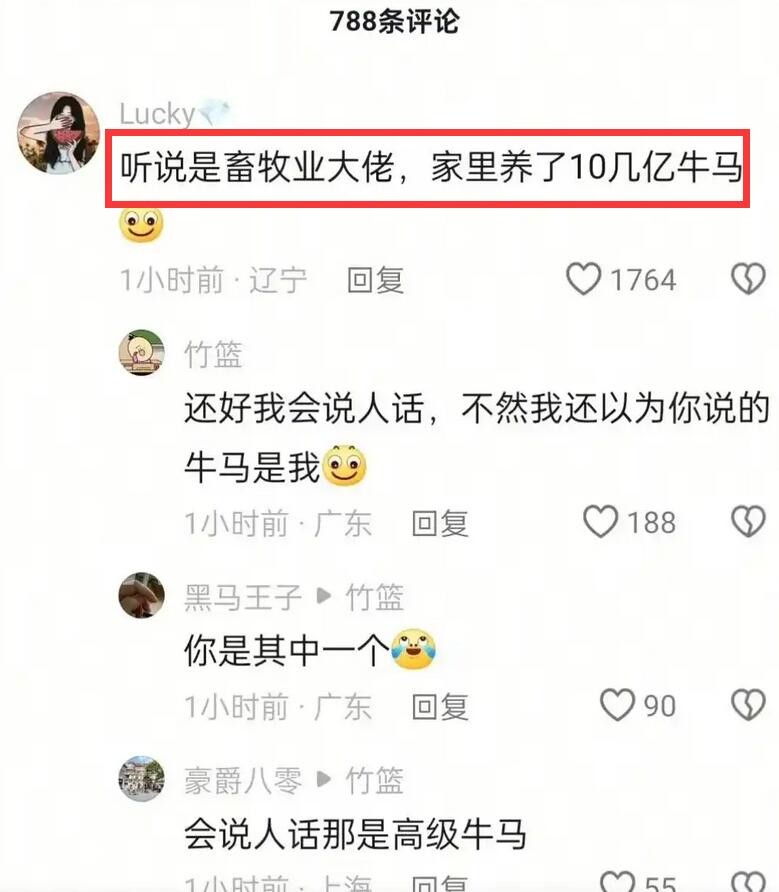This screenshot has width=779, height=892.
Task: Open 黑马王子 username link
Action: coord(242,597)
